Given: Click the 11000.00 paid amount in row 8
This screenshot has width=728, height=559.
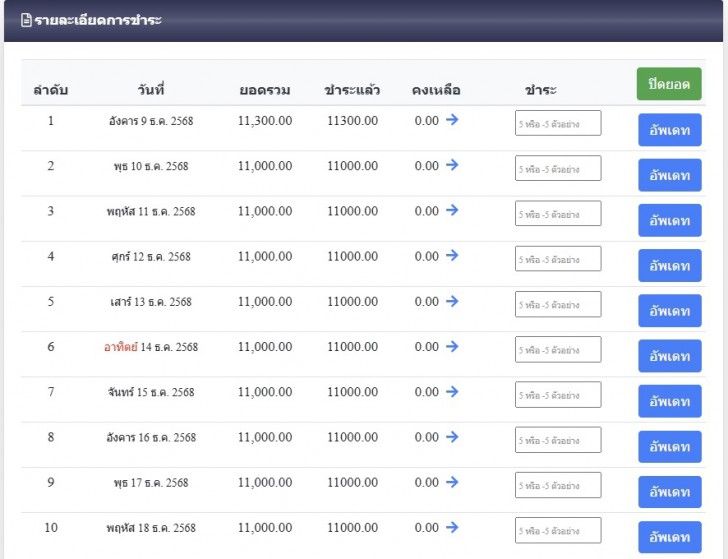Looking at the screenshot, I should 352,437.
